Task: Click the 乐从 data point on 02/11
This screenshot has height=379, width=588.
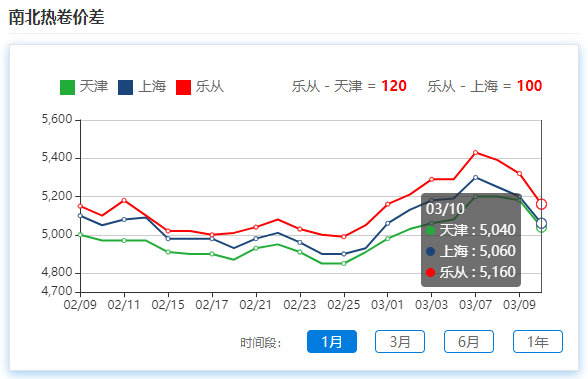Action: click(x=124, y=200)
